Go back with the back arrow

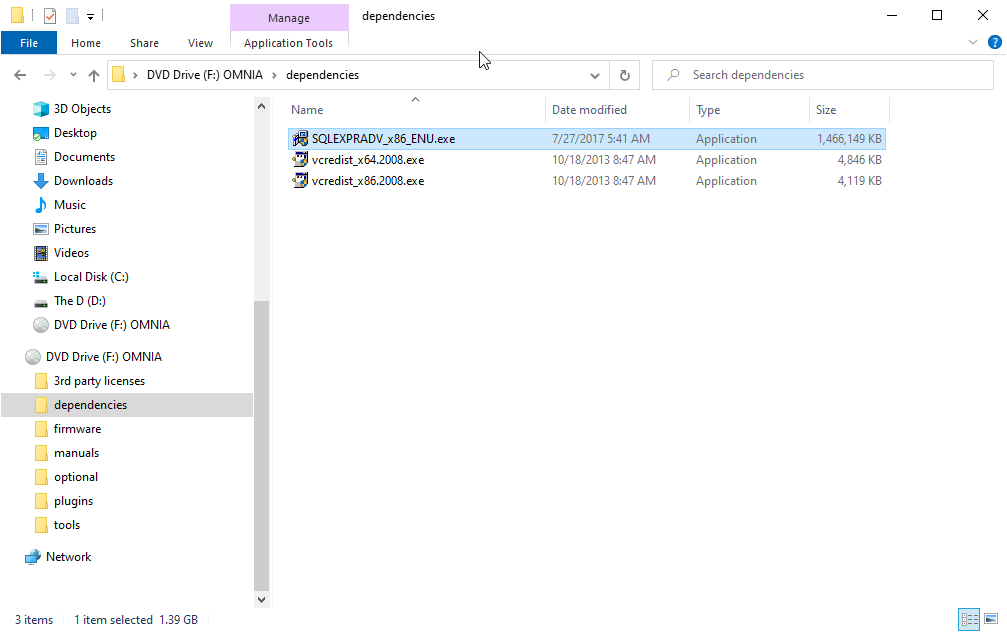pyautogui.click(x=20, y=75)
